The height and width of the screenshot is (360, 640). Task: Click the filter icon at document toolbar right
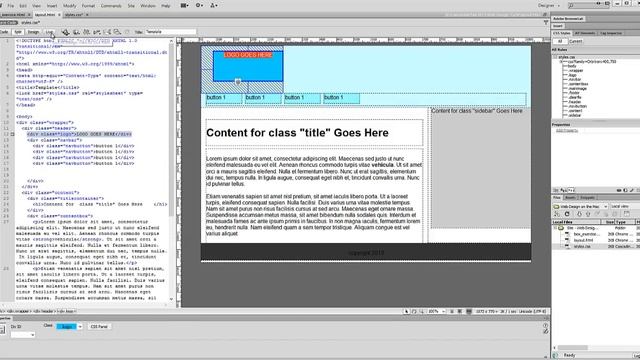click(x=546, y=23)
